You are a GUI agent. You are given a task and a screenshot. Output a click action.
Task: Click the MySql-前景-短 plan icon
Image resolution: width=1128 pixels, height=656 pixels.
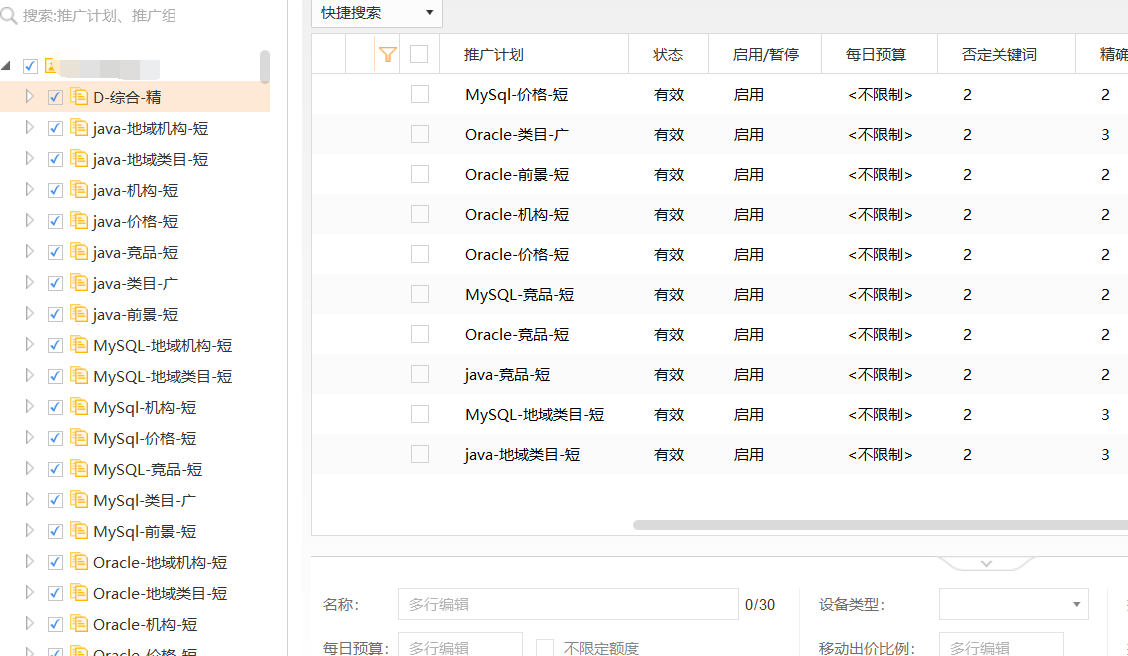click(79, 530)
